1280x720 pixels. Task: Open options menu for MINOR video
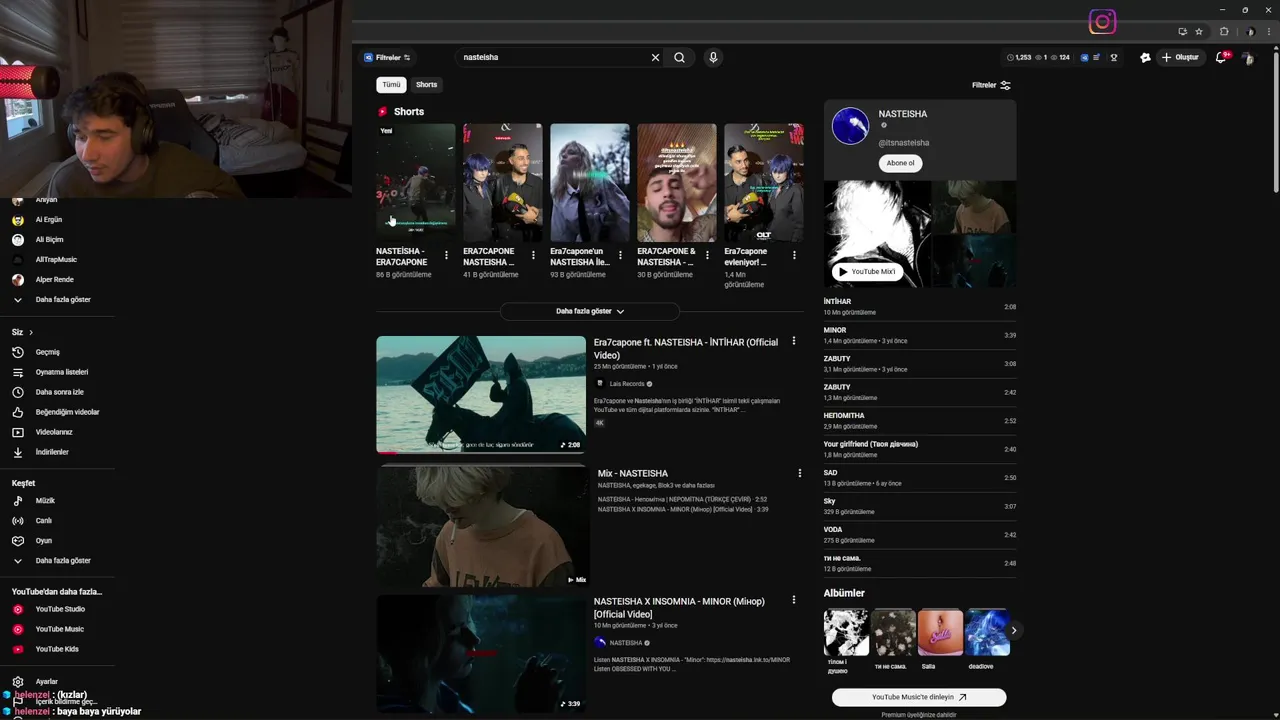point(794,600)
